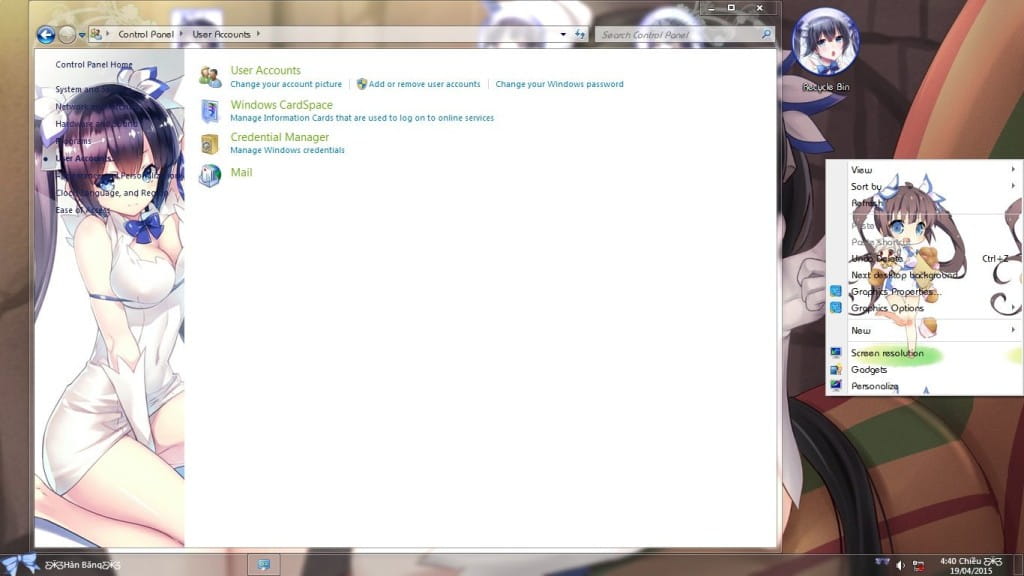Launch Credential Manager from its icon

coord(211,141)
